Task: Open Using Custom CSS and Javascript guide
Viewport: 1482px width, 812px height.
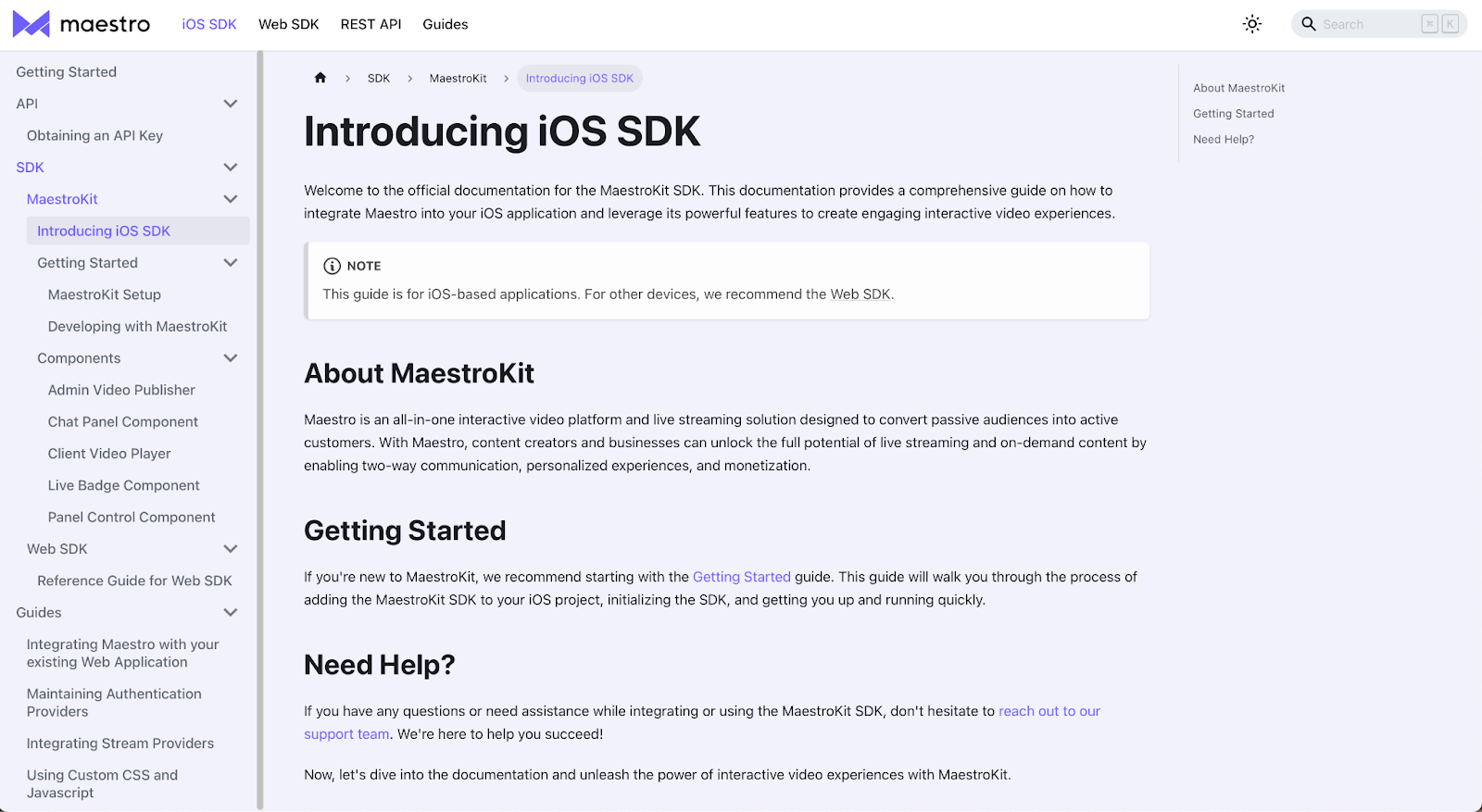Action: pos(102,783)
